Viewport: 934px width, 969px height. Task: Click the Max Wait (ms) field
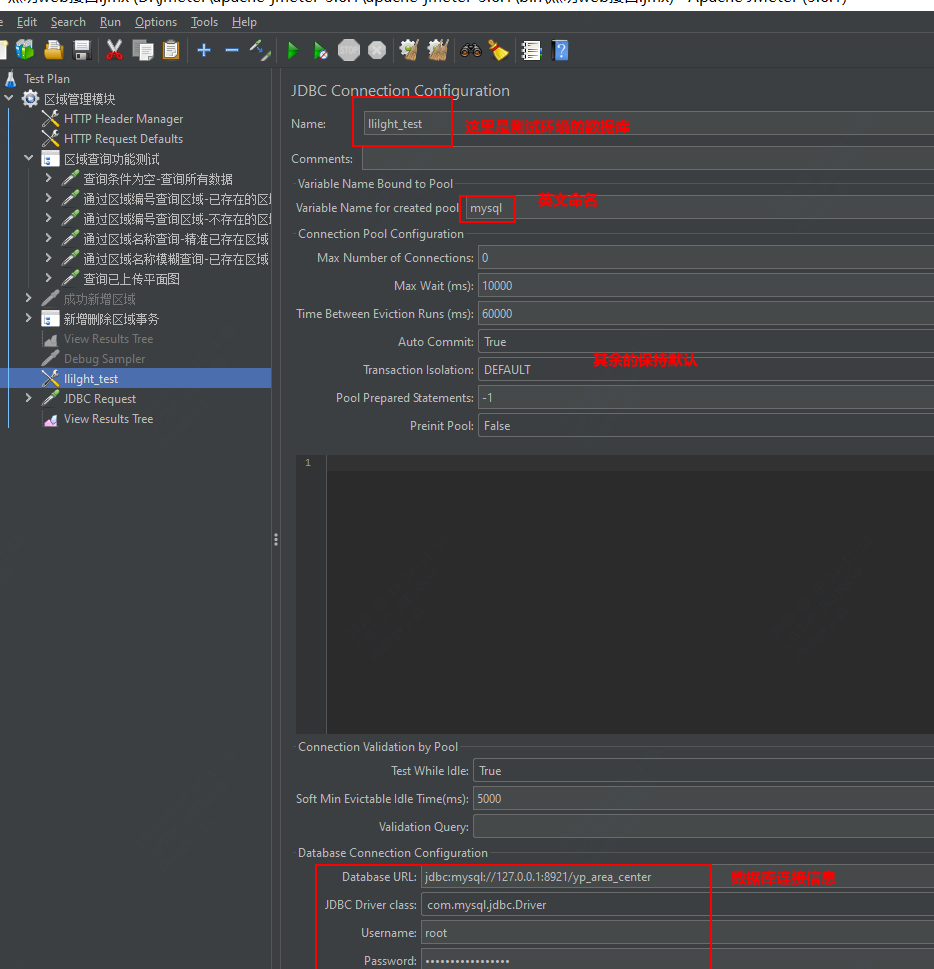click(706, 286)
